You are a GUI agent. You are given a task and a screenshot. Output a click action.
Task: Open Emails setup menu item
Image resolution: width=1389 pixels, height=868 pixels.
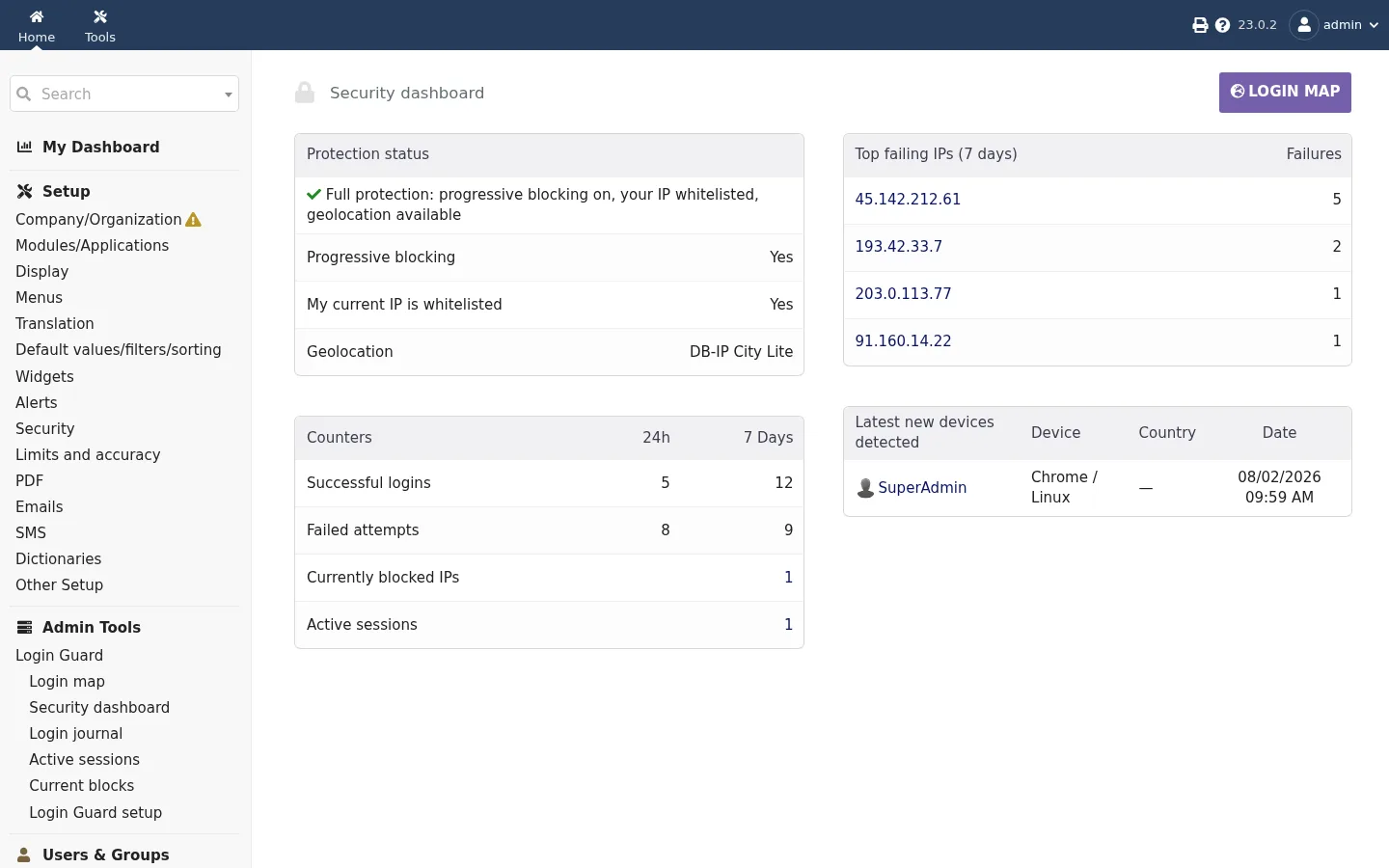pos(39,507)
